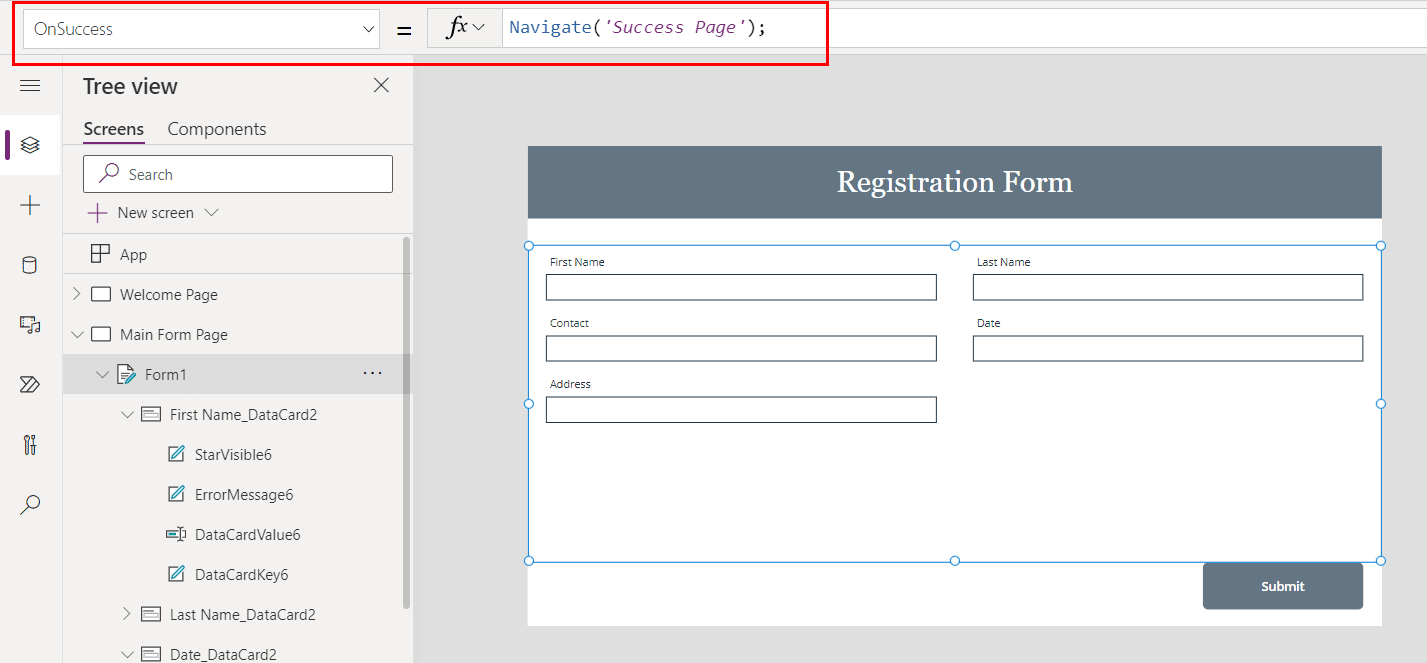The width and height of the screenshot is (1427, 663).
Task: Collapse the Main Form Page screen
Action: point(78,334)
